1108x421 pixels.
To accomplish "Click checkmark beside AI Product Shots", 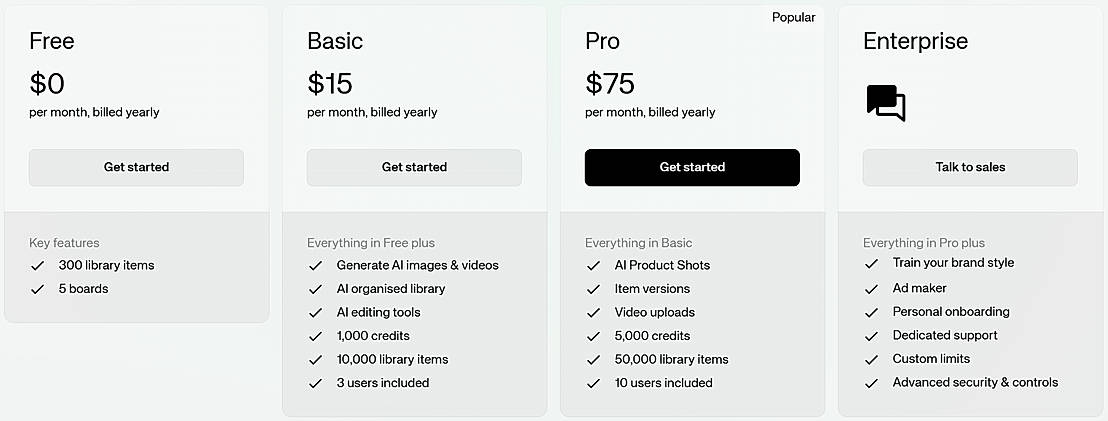I will point(593,266).
